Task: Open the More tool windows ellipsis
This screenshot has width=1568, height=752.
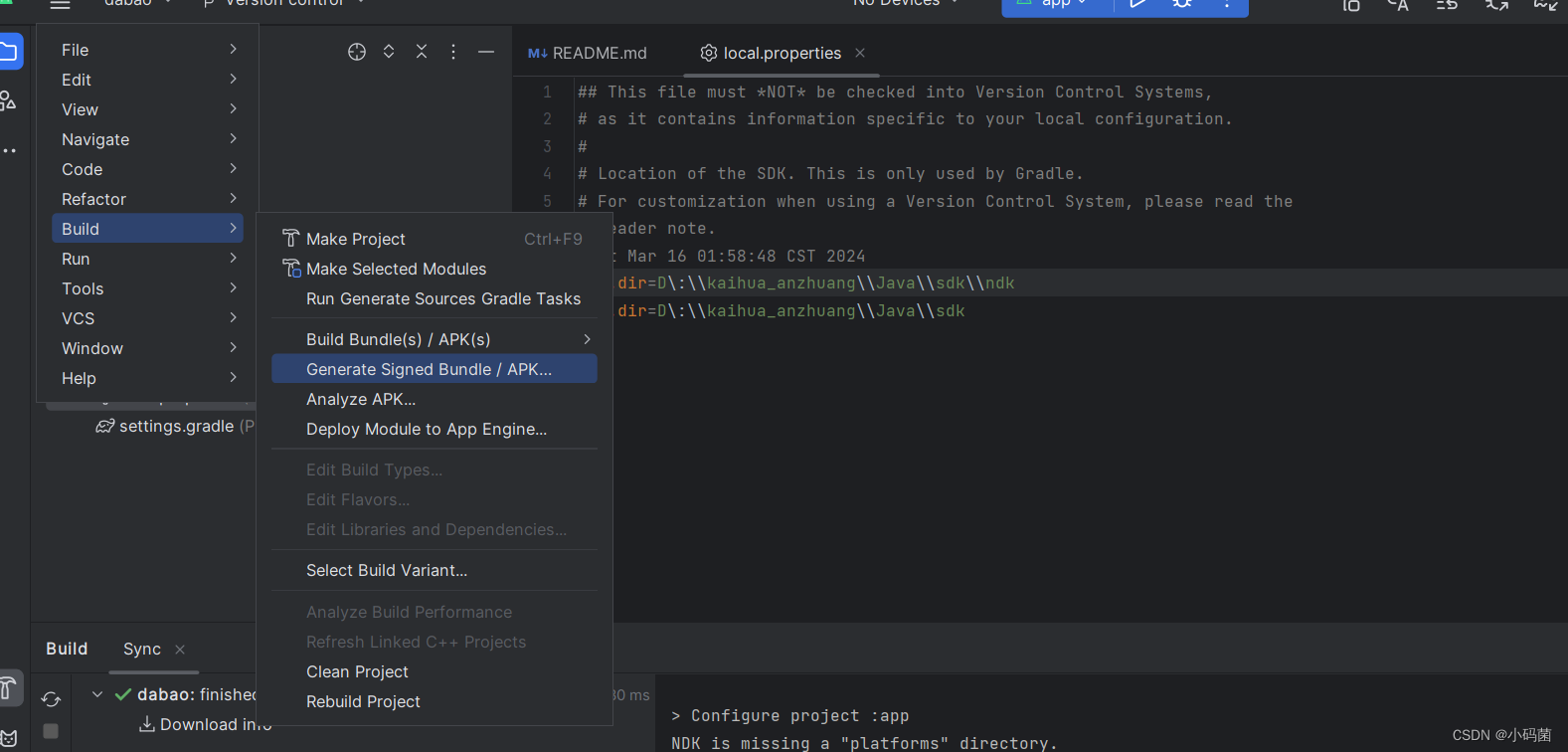Action: tap(9, 151)
